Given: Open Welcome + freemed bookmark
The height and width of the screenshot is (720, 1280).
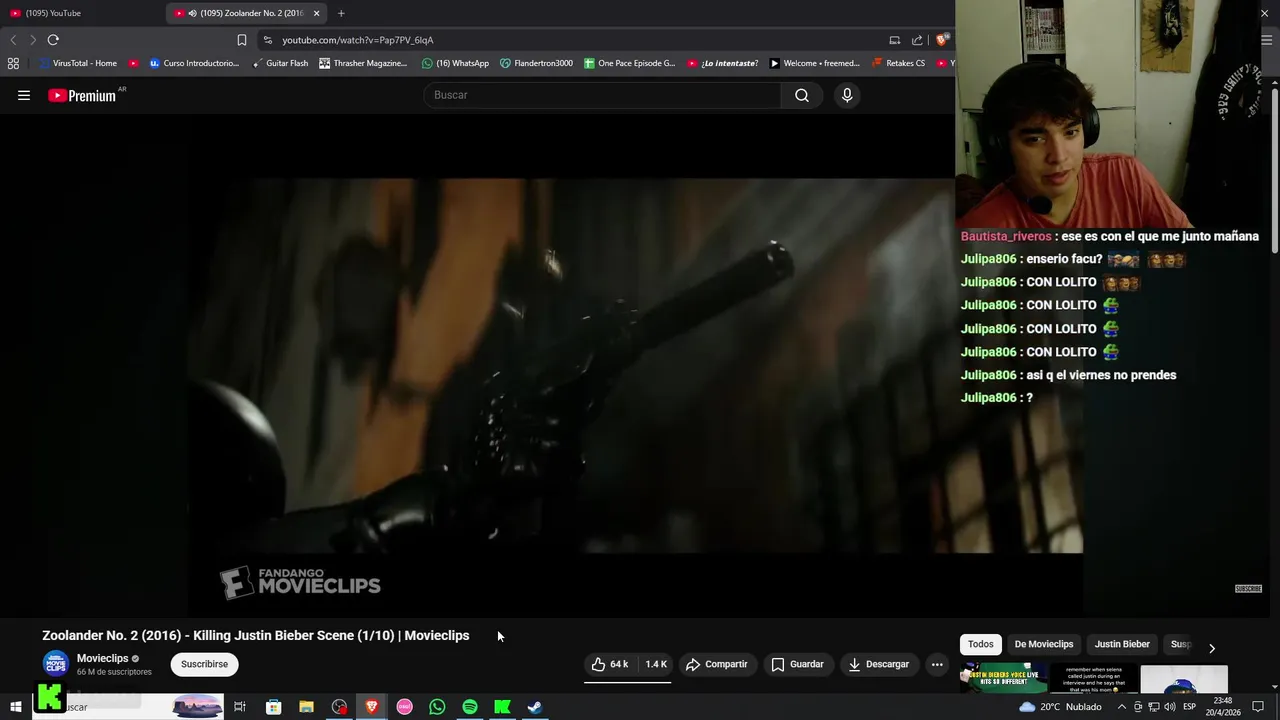Looking at the screenshot, I should [814, 63].
